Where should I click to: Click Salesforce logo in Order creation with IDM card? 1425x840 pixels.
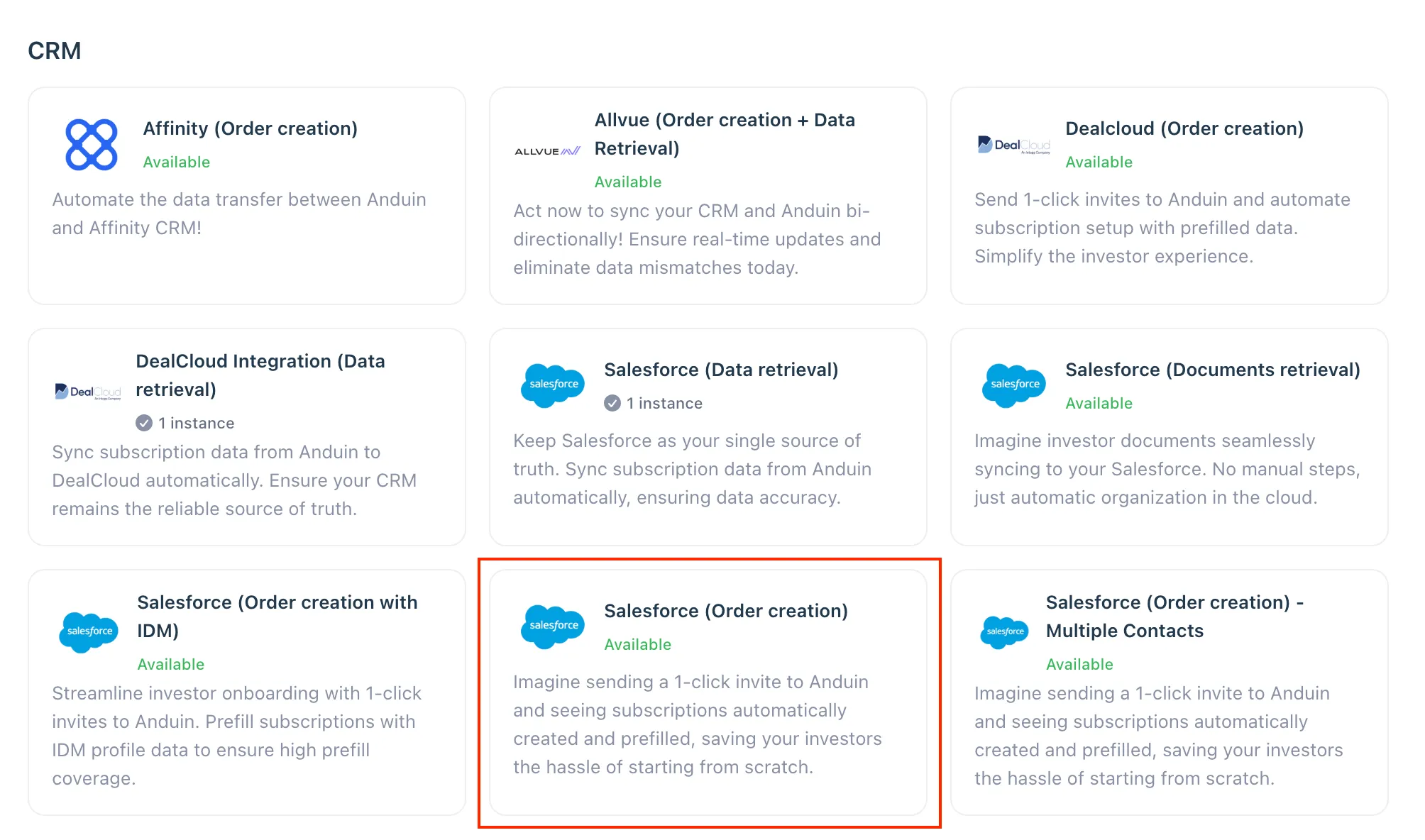click(89, 632)
